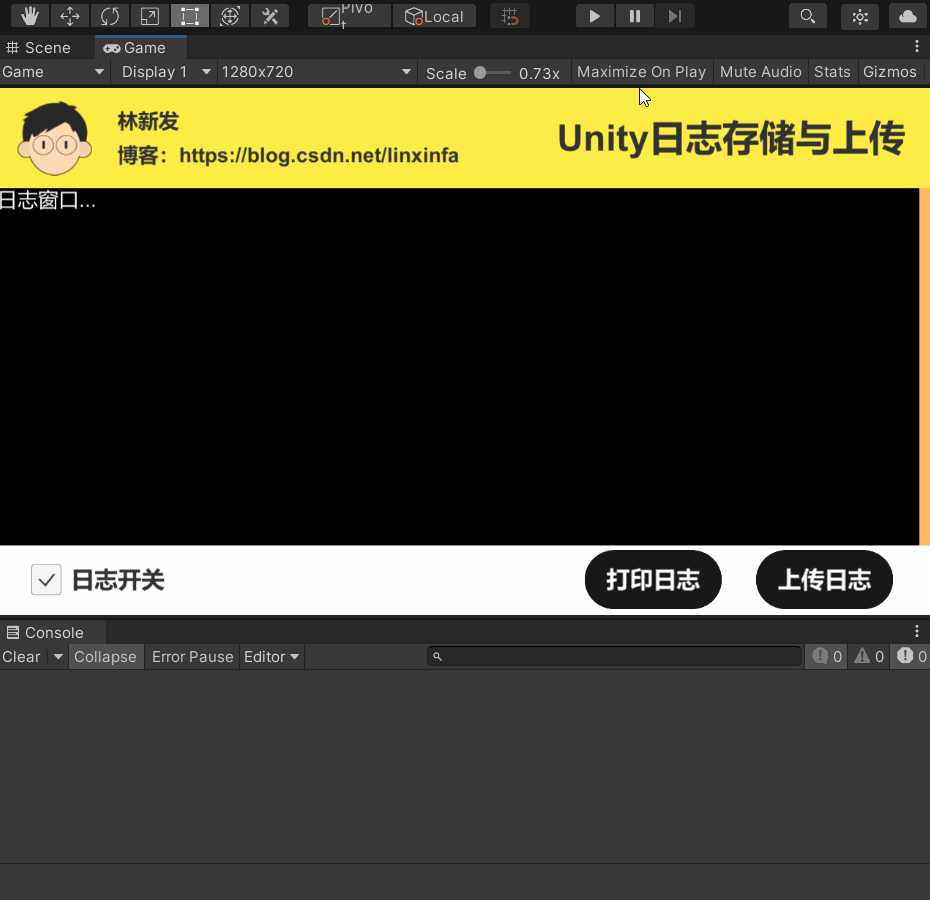This screenshot has width=930, height=900.
Task: Toggle Stats overlay
Action: [832, 72]
